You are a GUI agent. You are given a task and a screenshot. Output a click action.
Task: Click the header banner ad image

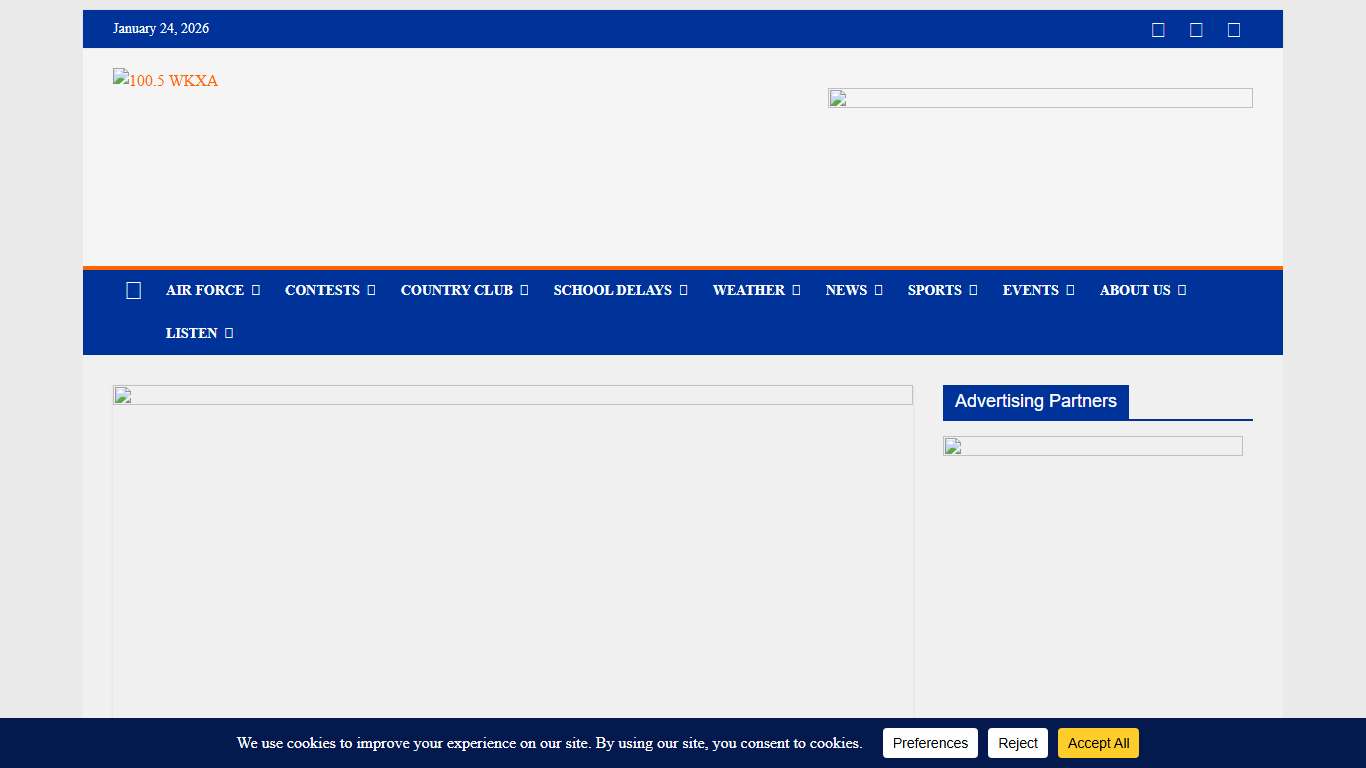tap(1040, 98)
